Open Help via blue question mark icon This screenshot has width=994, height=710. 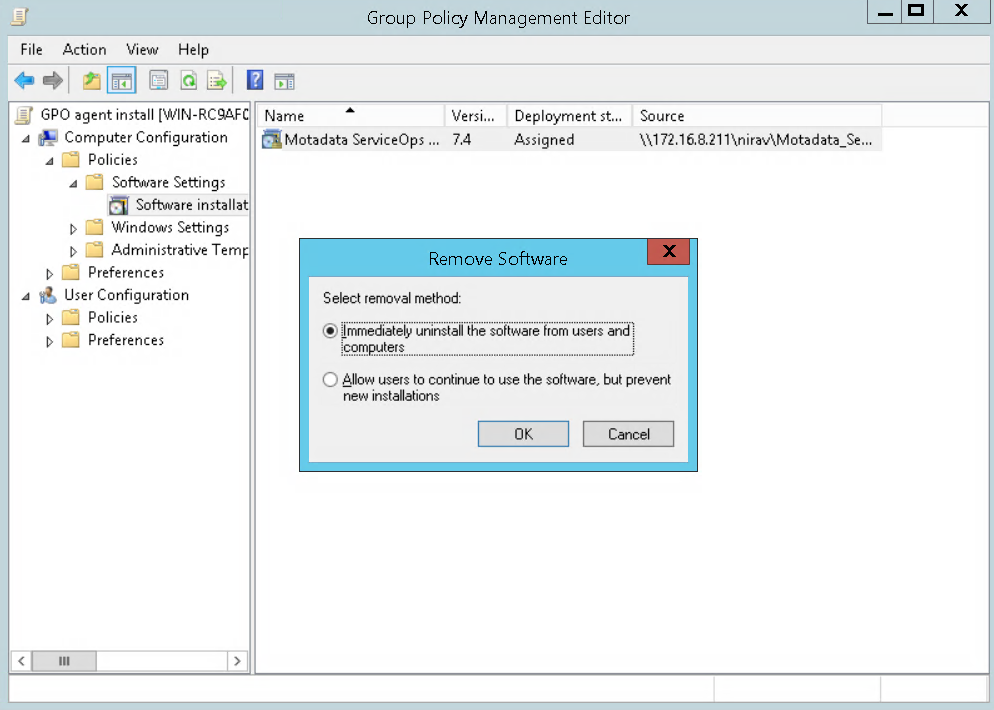pyautogui.click(x=255, y=81)
